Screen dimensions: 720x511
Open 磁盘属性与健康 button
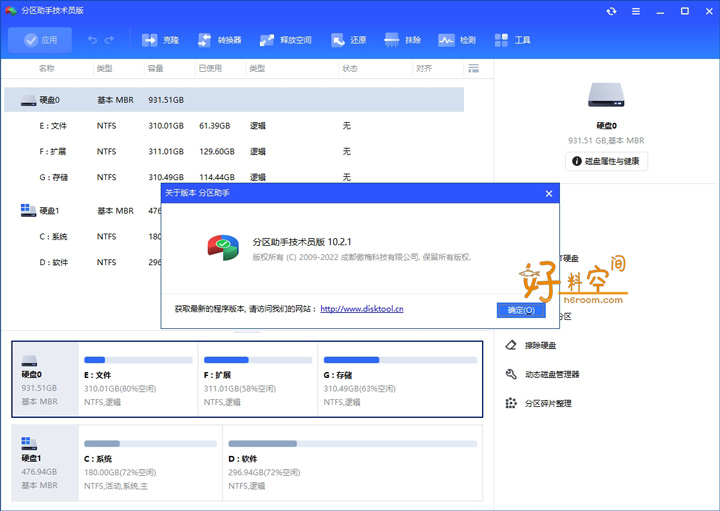[x=606, y=161]
